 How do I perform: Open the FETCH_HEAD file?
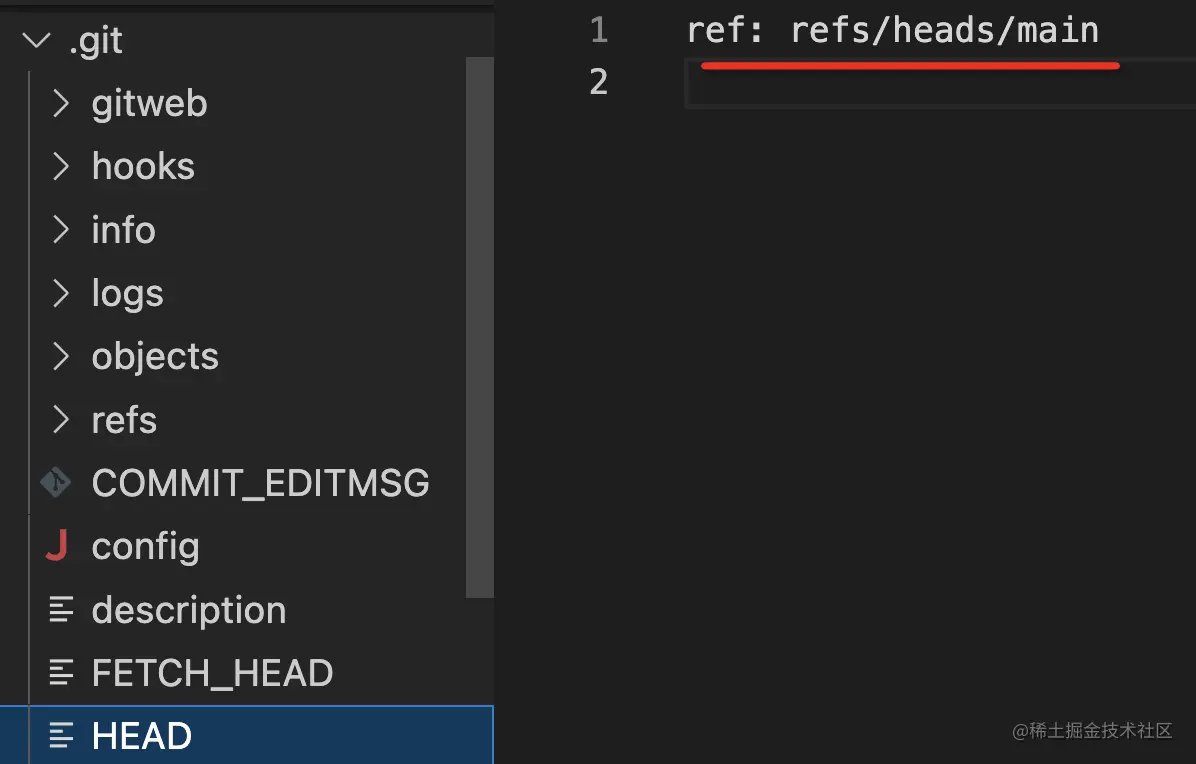click(x=212, y=673)
